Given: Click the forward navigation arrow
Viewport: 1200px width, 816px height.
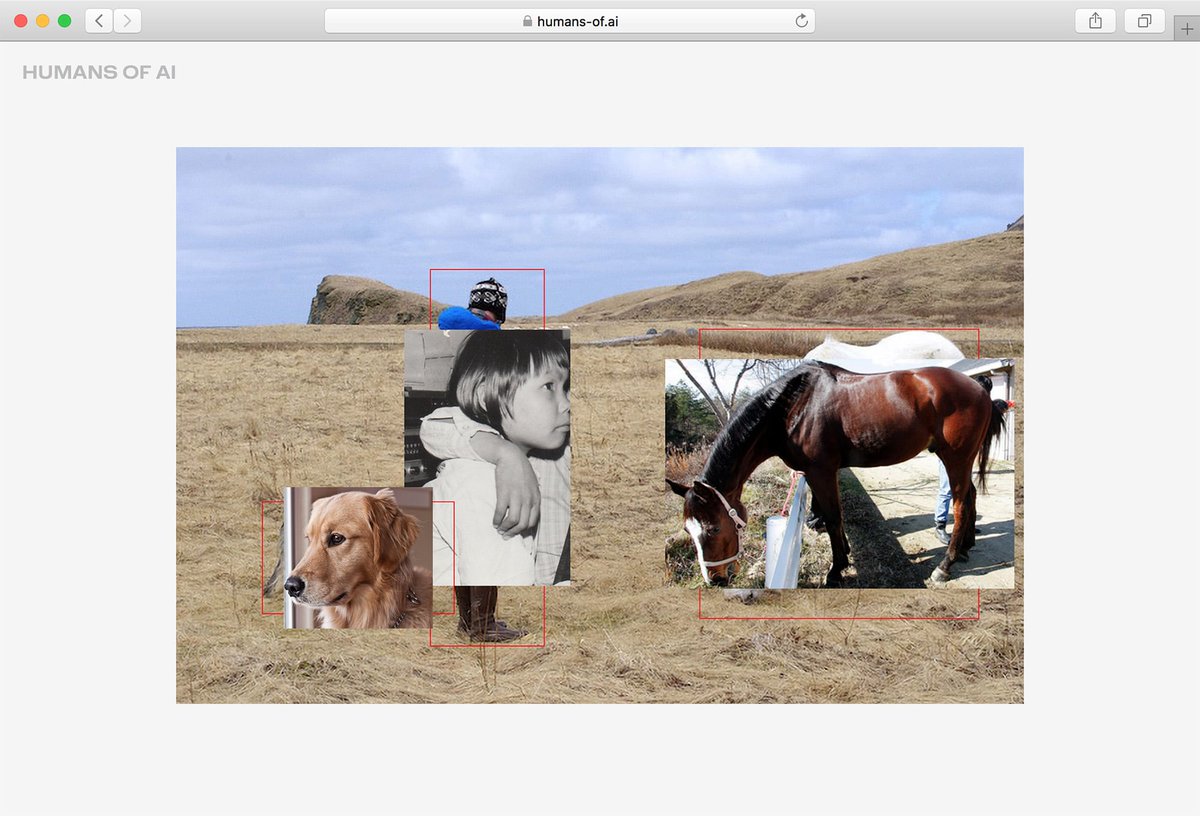Looking at the screenshot, I should pos(126,20).
